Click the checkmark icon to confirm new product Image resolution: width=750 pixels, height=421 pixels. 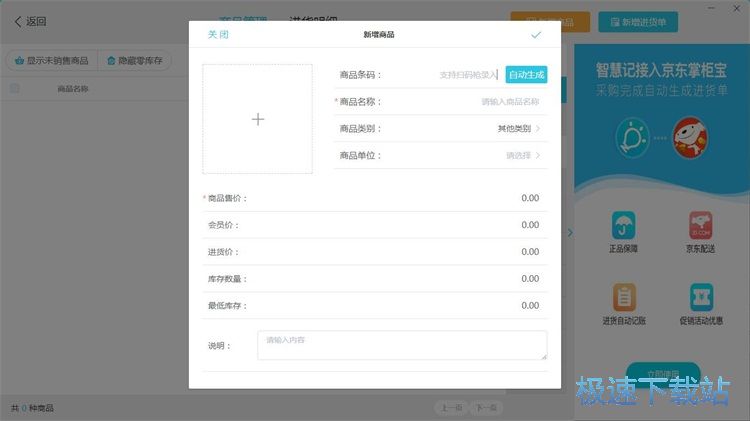pyautogui.click(x=536, y=35)
